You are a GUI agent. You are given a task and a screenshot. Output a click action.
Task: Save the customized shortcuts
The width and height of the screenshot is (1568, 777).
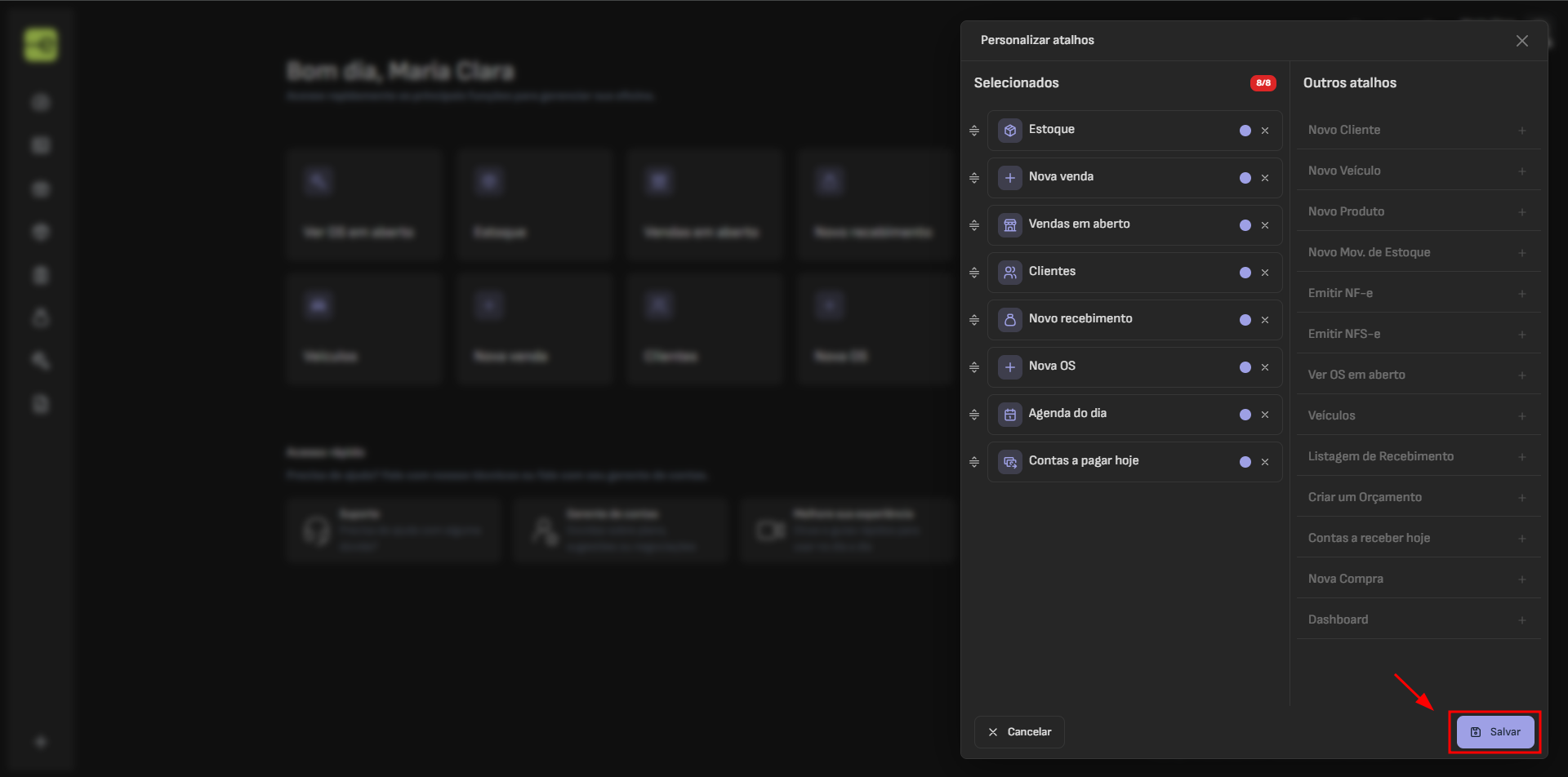[1495, 732]
